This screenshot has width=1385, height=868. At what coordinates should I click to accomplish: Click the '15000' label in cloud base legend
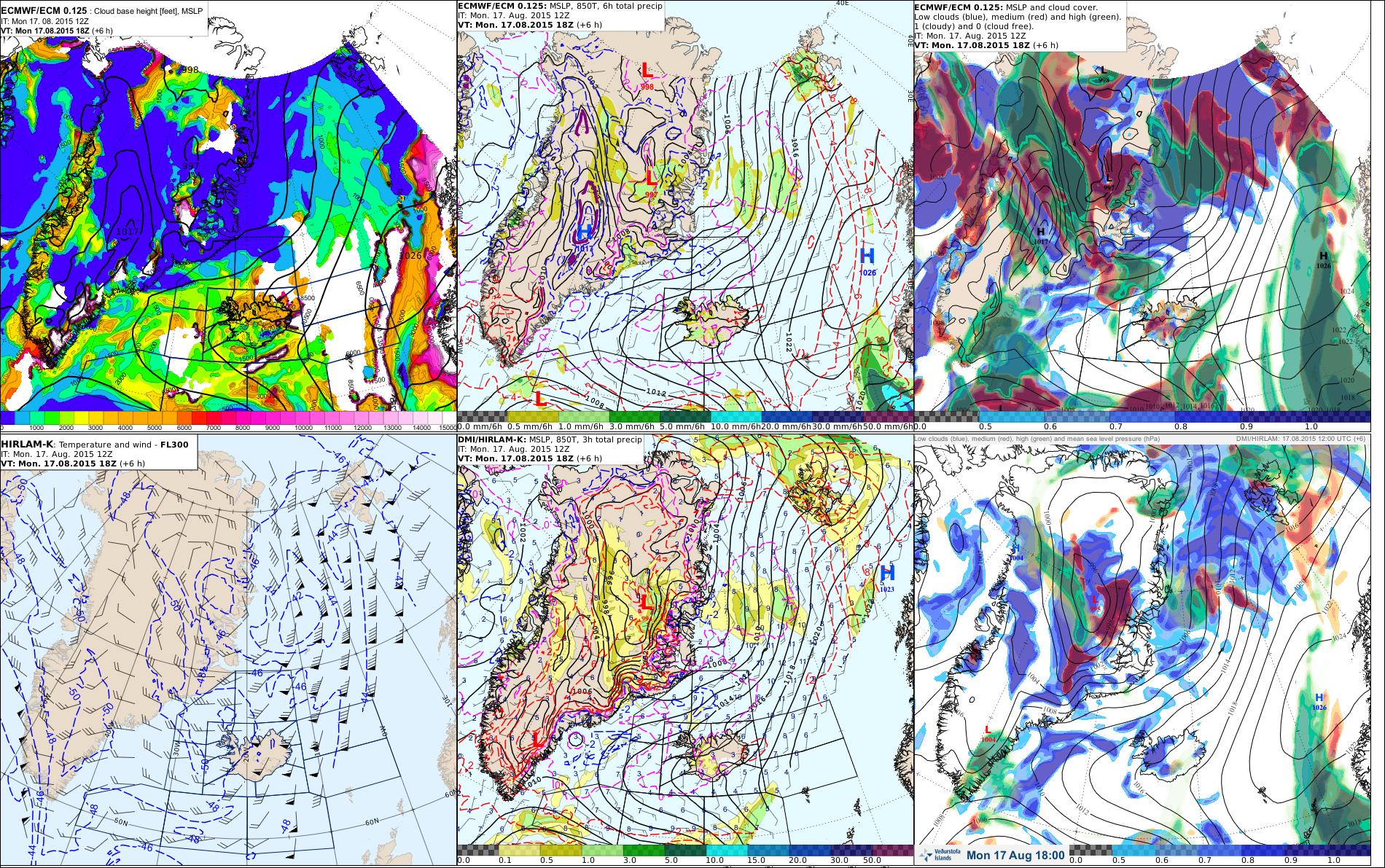coord(446,428)
